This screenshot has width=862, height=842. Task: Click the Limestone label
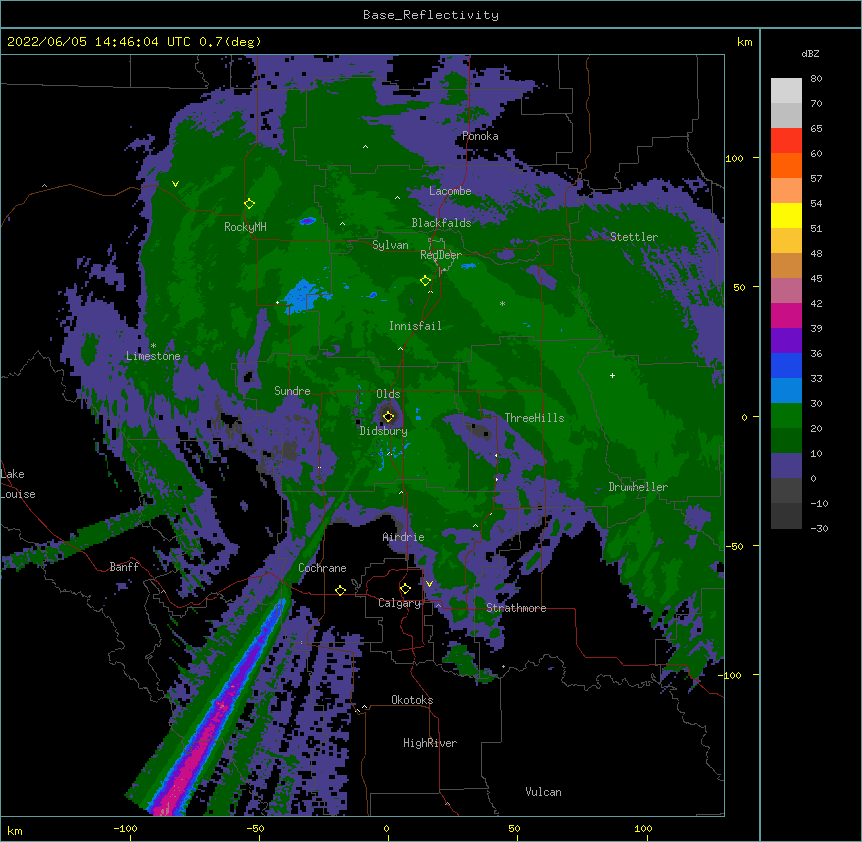click(x=153, y=356)
